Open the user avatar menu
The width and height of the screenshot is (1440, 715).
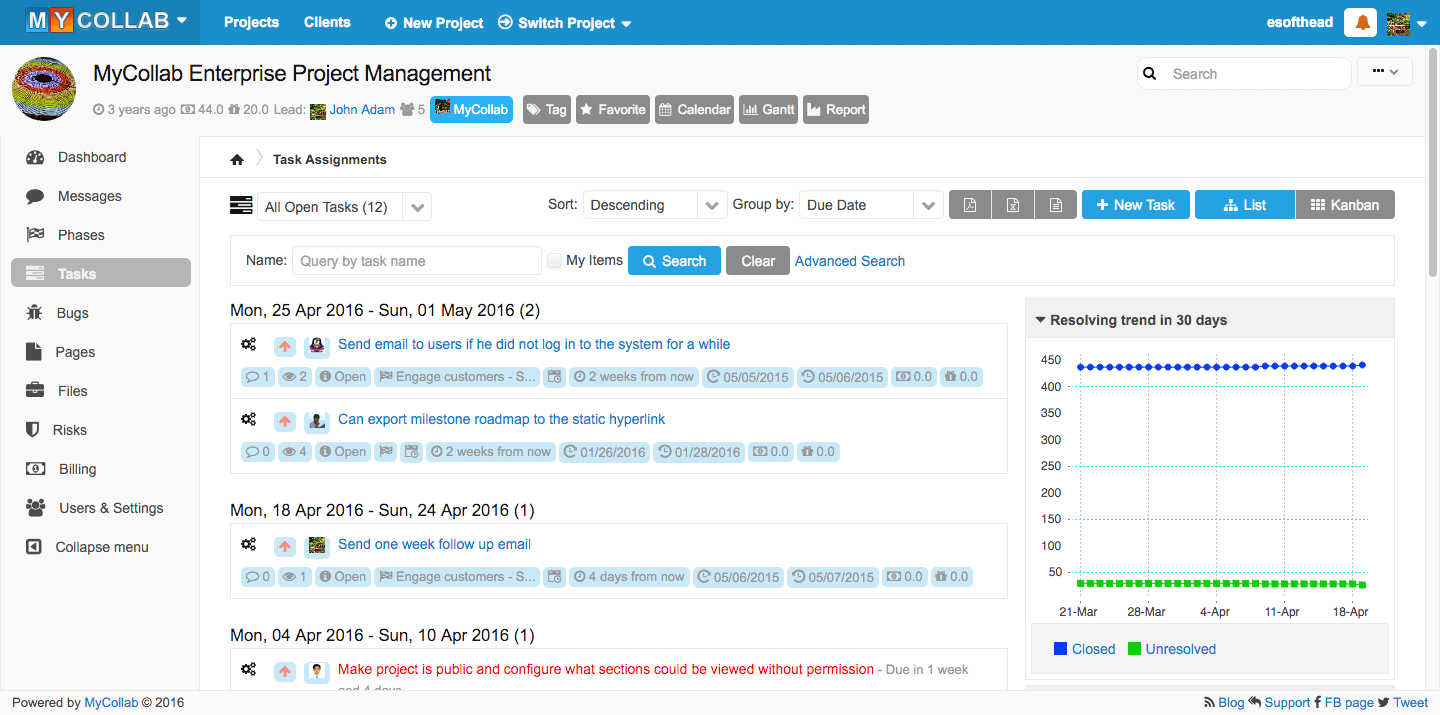point(1405,23)
